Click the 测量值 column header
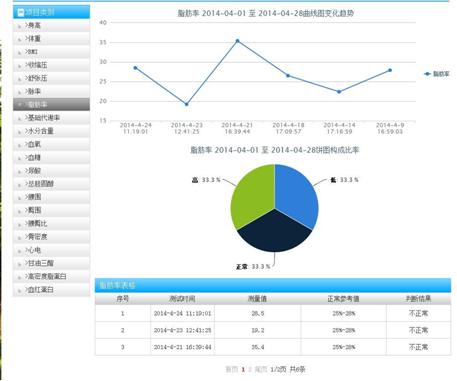Screen dimensions: 457x381 [257, 299]
